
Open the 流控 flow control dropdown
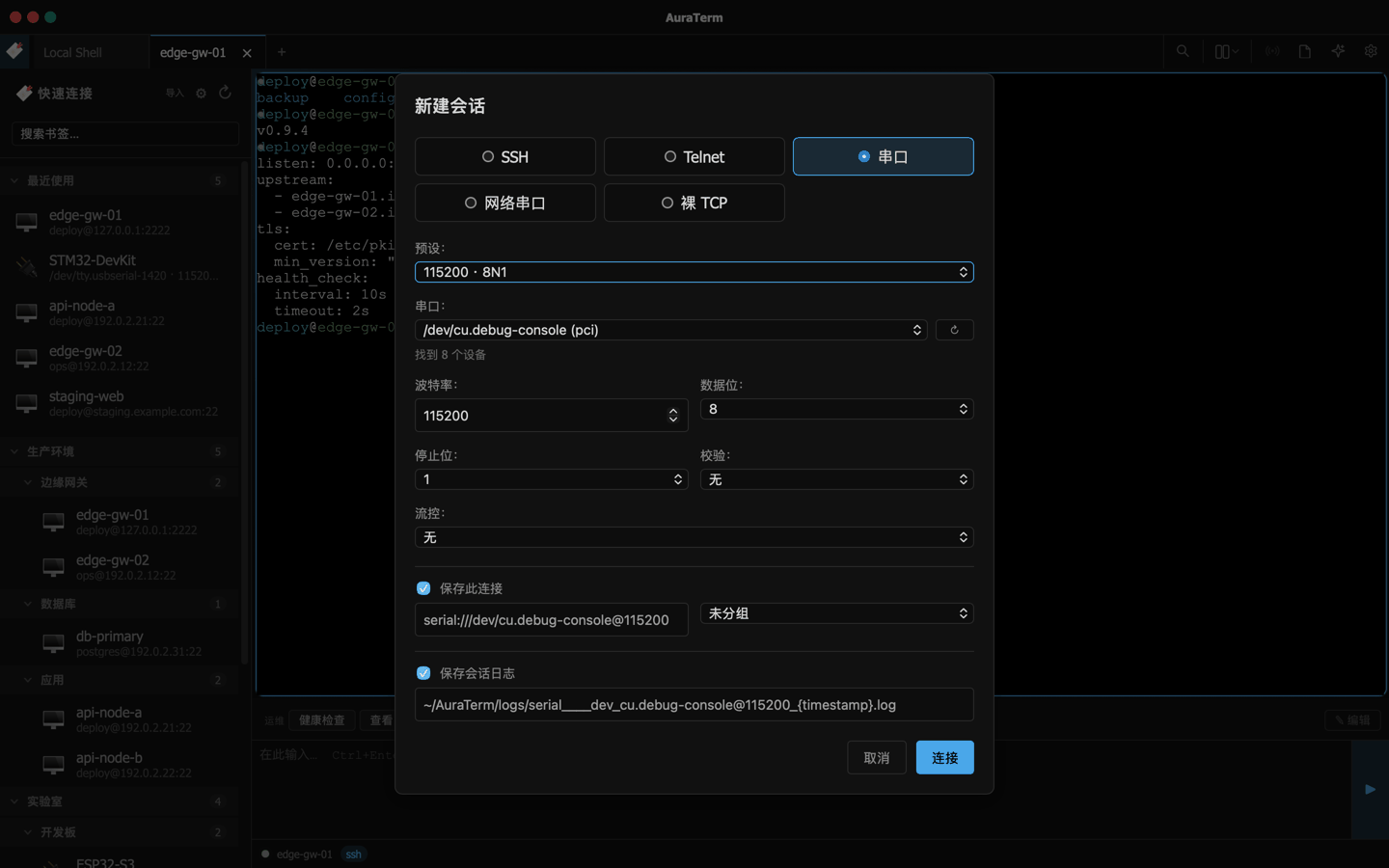coord(694,537)
